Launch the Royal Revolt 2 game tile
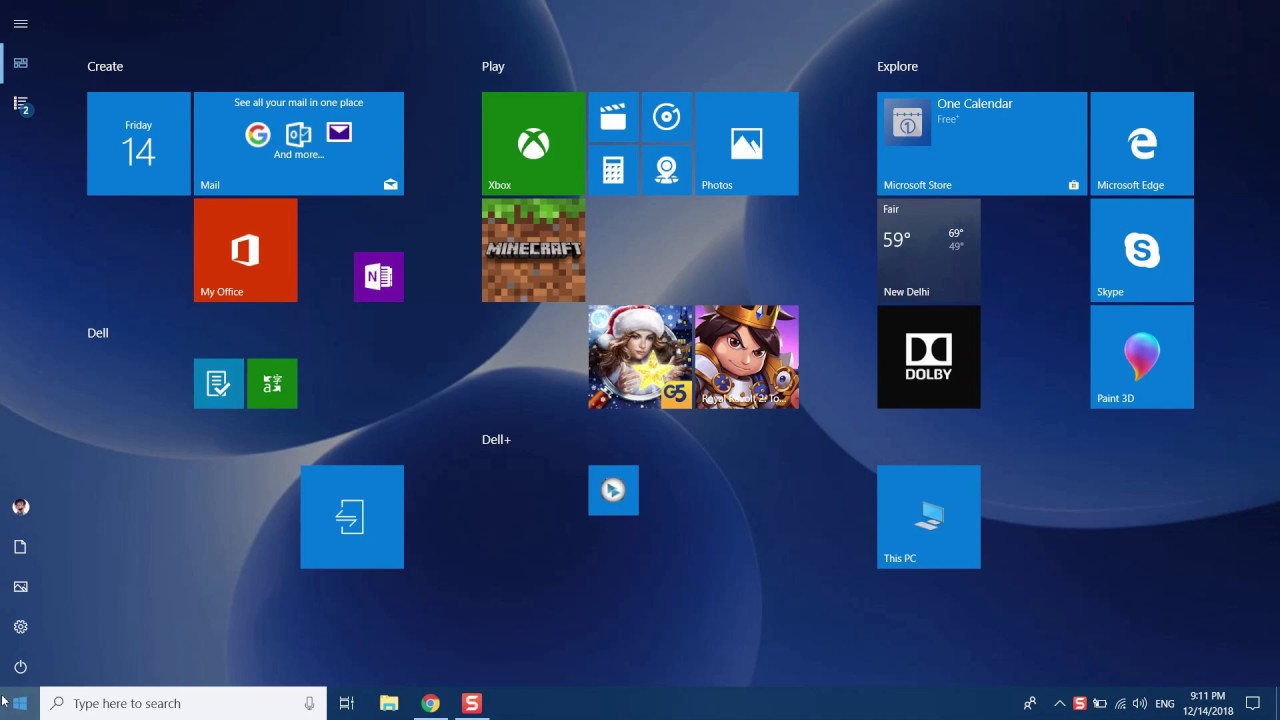Image resolution: width=1280 pixels, height=720 pixels. click(x=746, y=357)
